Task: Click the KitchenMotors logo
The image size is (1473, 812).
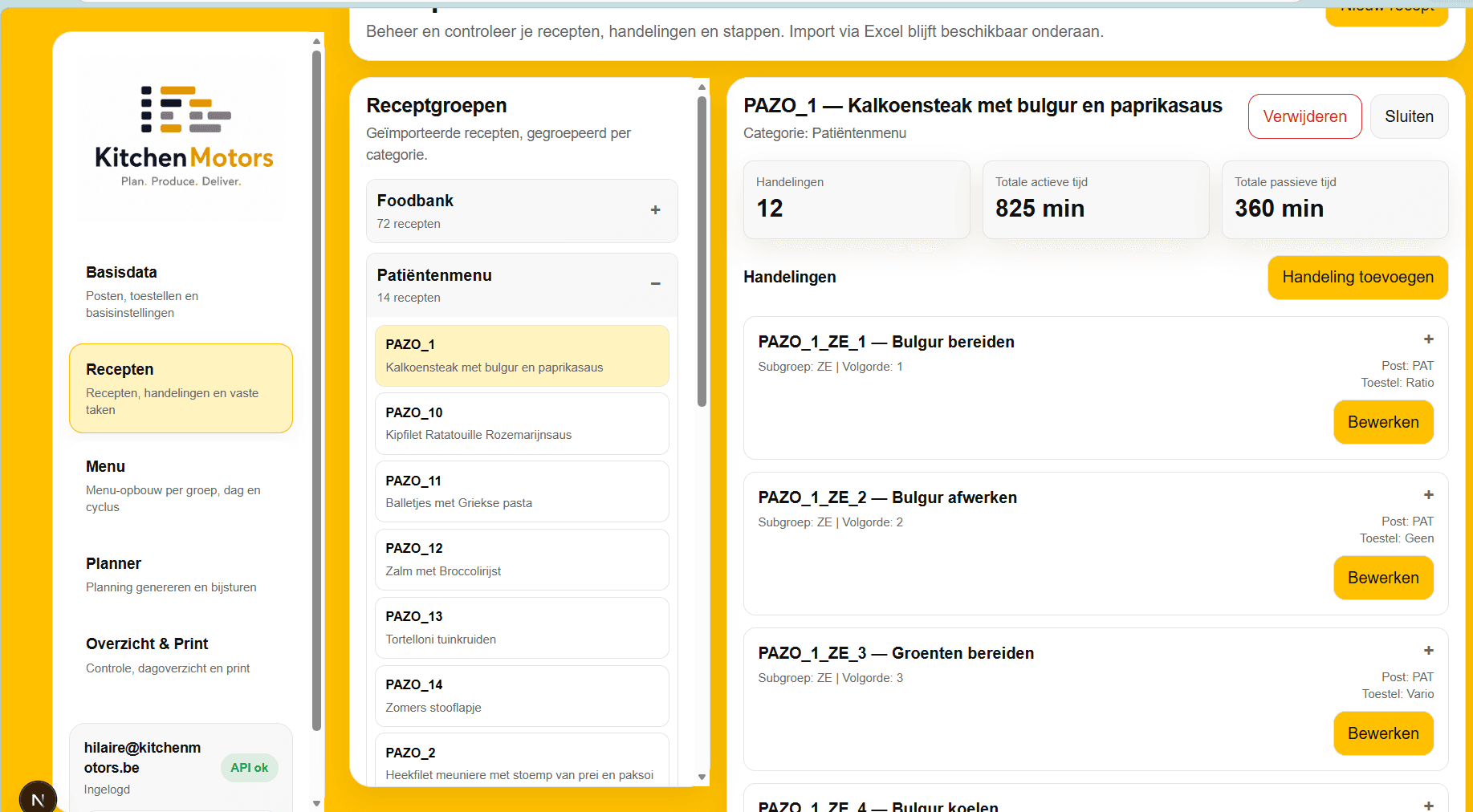Action: [x=185, y=136]
